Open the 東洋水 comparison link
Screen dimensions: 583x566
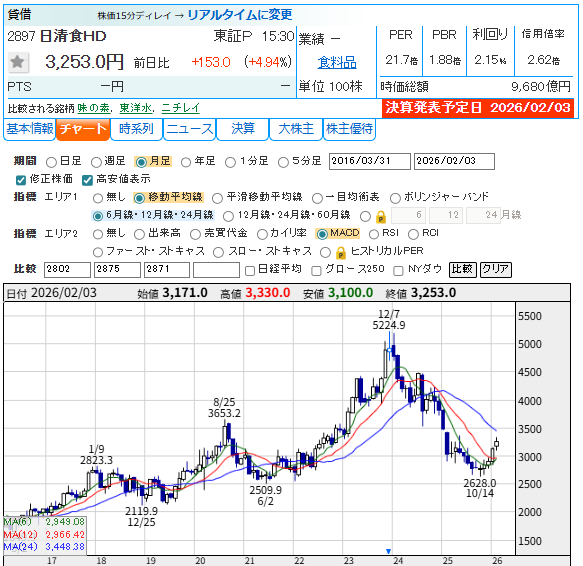(136, 108)
